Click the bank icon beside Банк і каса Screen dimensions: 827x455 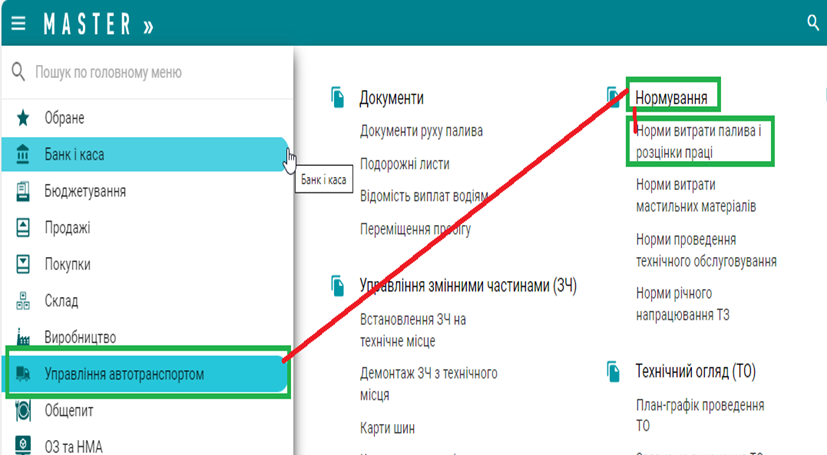pyautogui.click(x=23, y=154)
